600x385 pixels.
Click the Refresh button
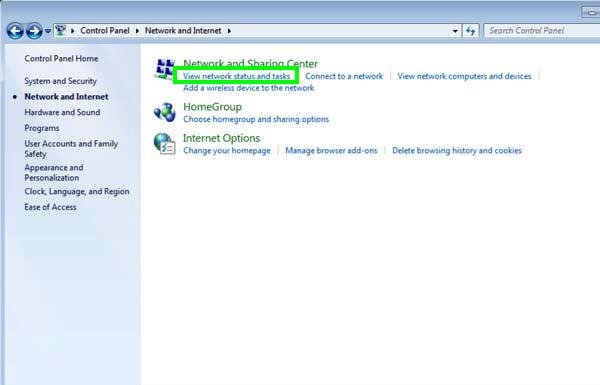471,31
